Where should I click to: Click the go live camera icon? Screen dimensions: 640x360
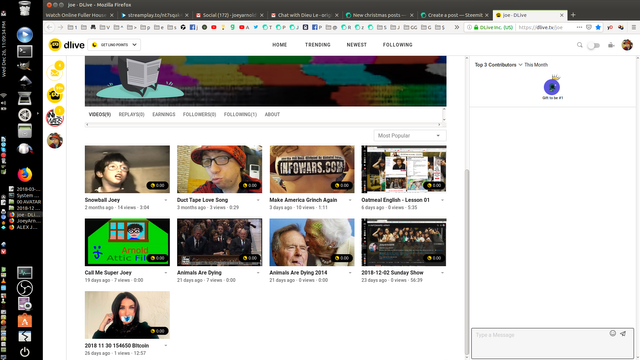pyautogui.click(x=611, y=45)
